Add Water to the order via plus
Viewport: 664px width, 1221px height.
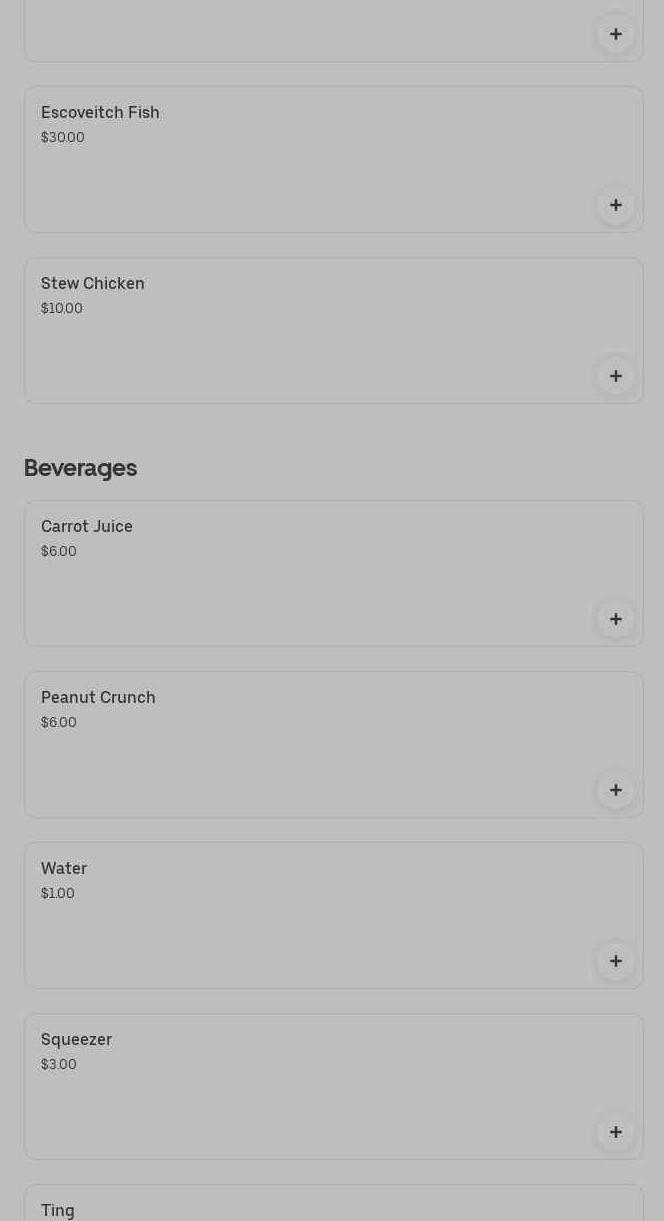point(616,961)
